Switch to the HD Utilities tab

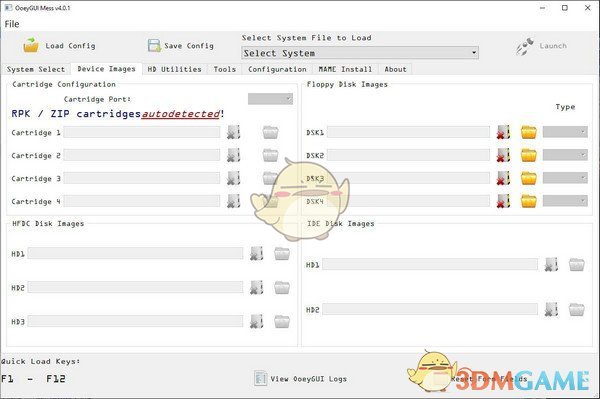pos(174,69)
